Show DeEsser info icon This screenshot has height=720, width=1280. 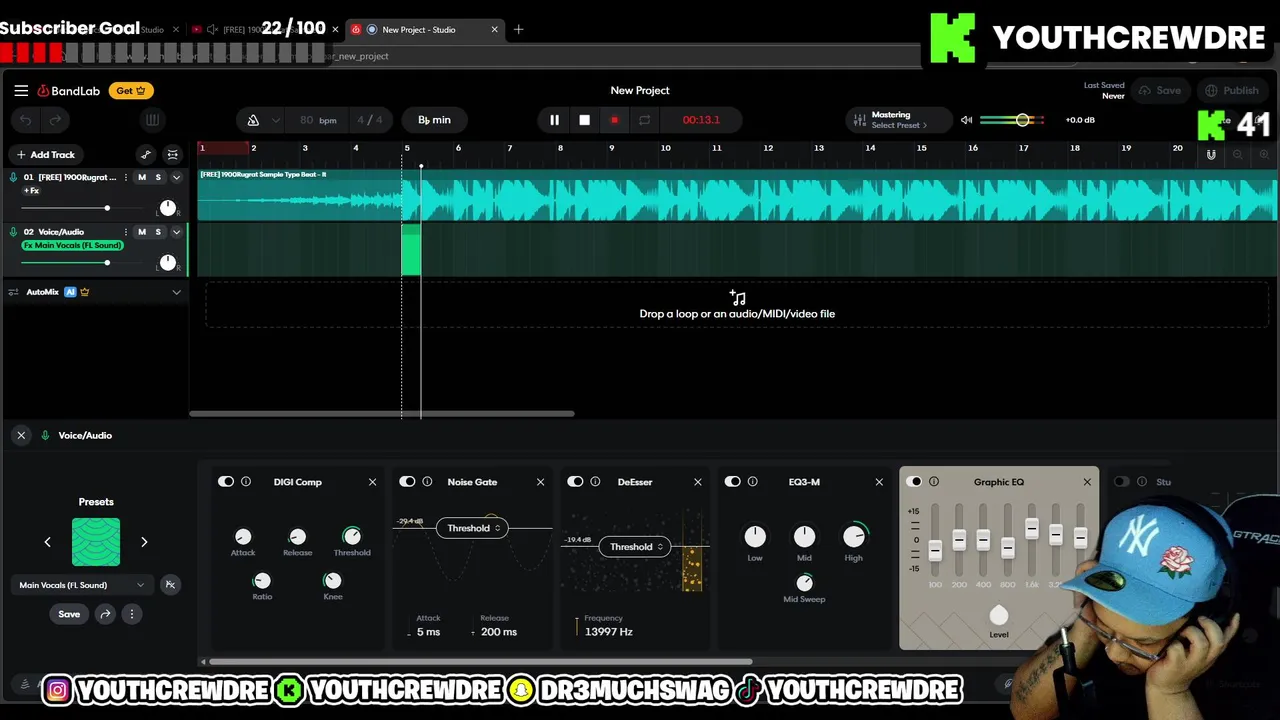pos(595,482)
